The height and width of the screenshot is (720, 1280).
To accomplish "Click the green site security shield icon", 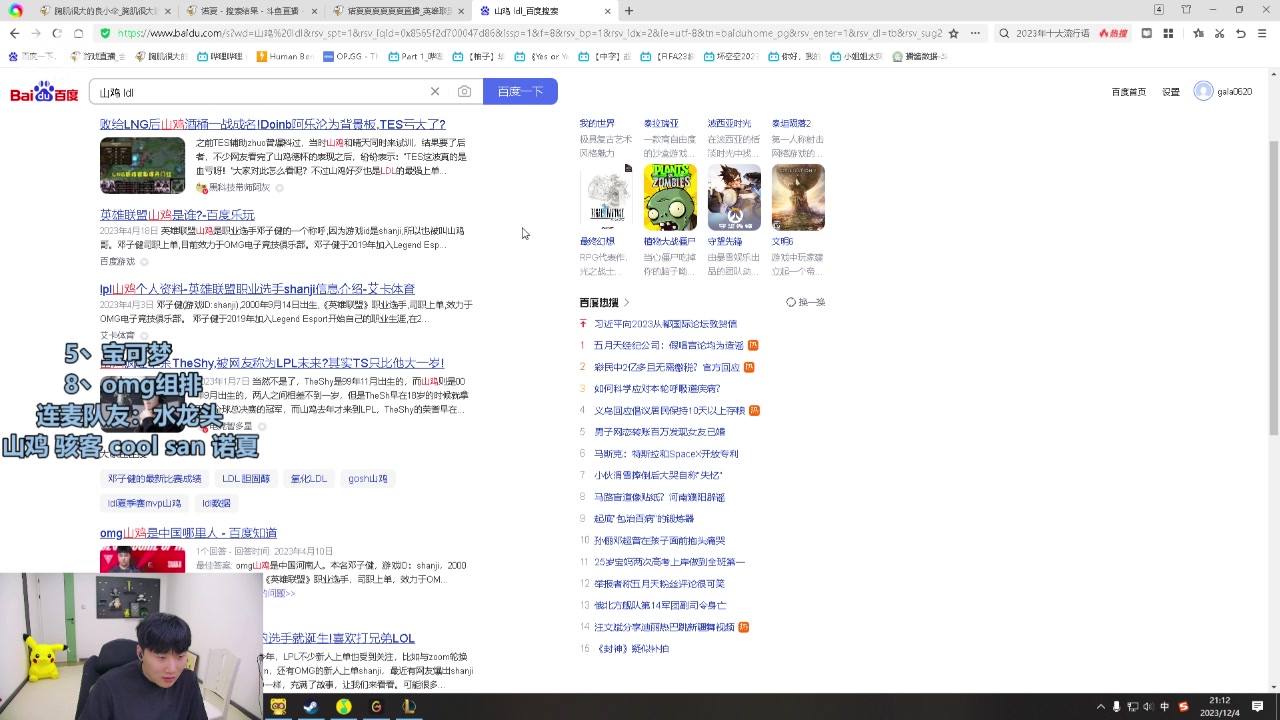I will [x=105, y=33].
